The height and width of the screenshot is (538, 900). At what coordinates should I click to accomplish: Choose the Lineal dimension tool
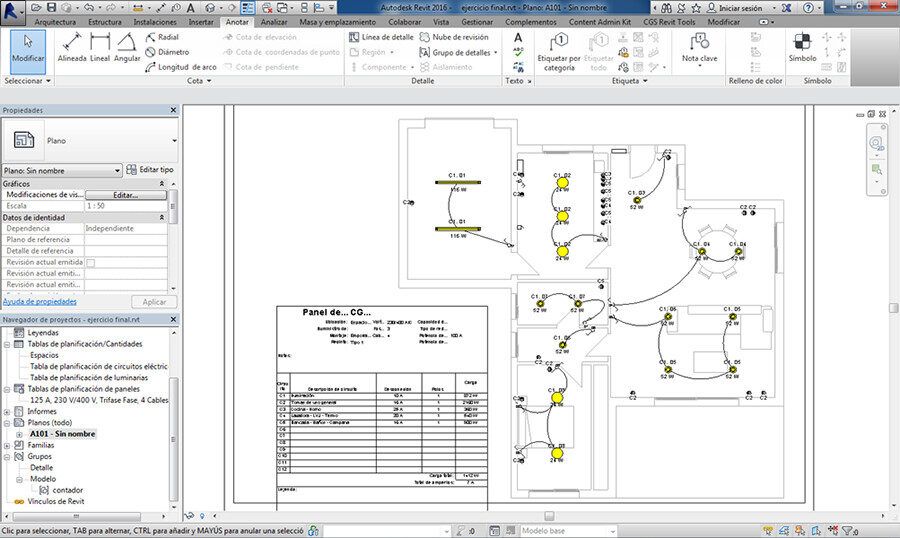(100, 47)
